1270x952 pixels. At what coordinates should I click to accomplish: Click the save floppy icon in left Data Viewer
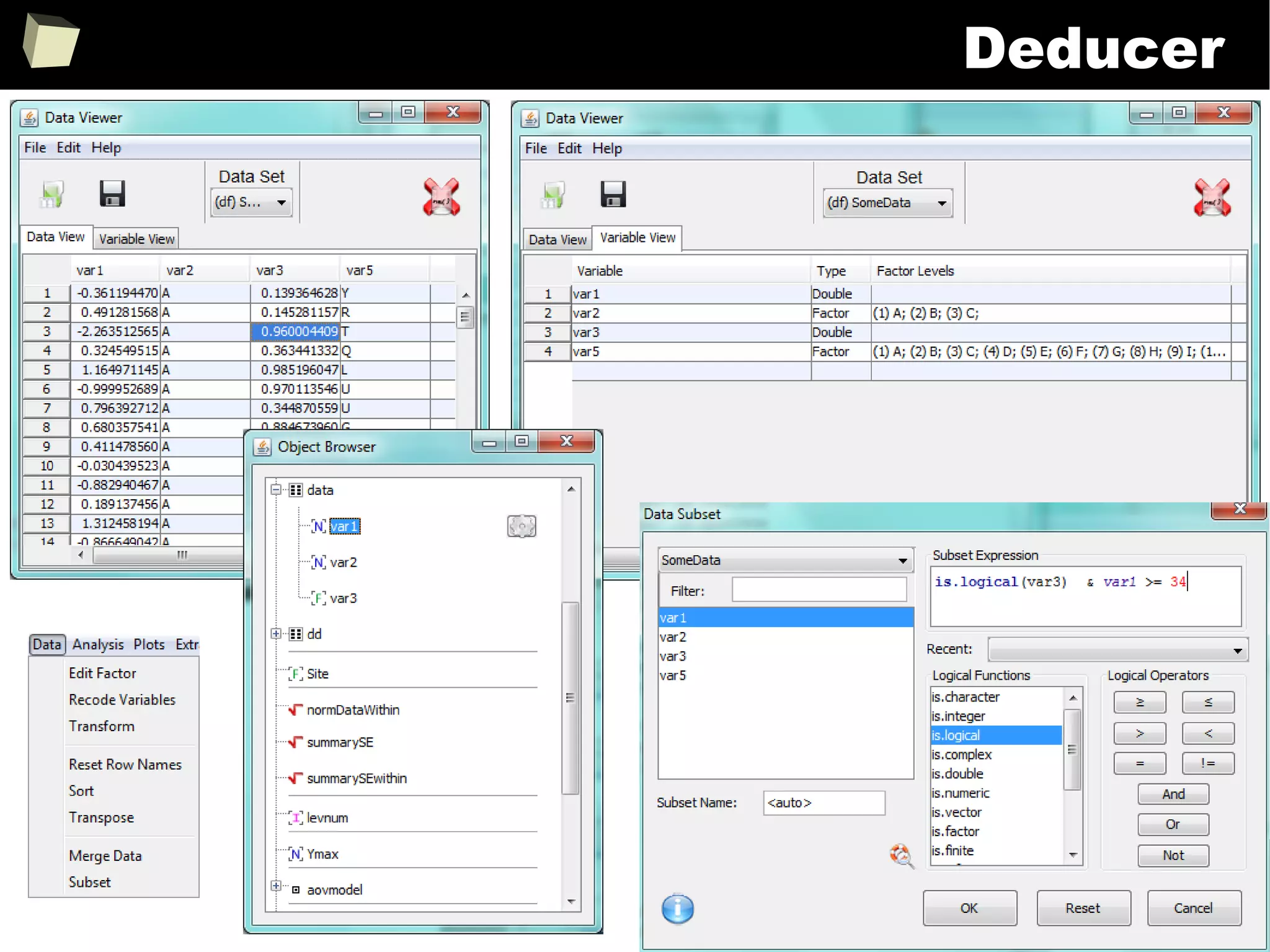pos(112,194)
